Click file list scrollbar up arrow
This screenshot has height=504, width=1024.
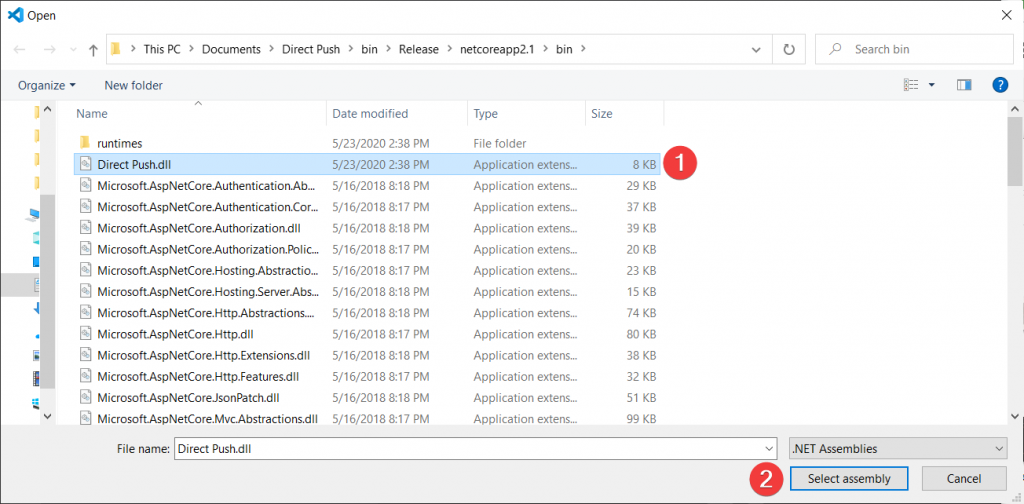[1015, 110]
